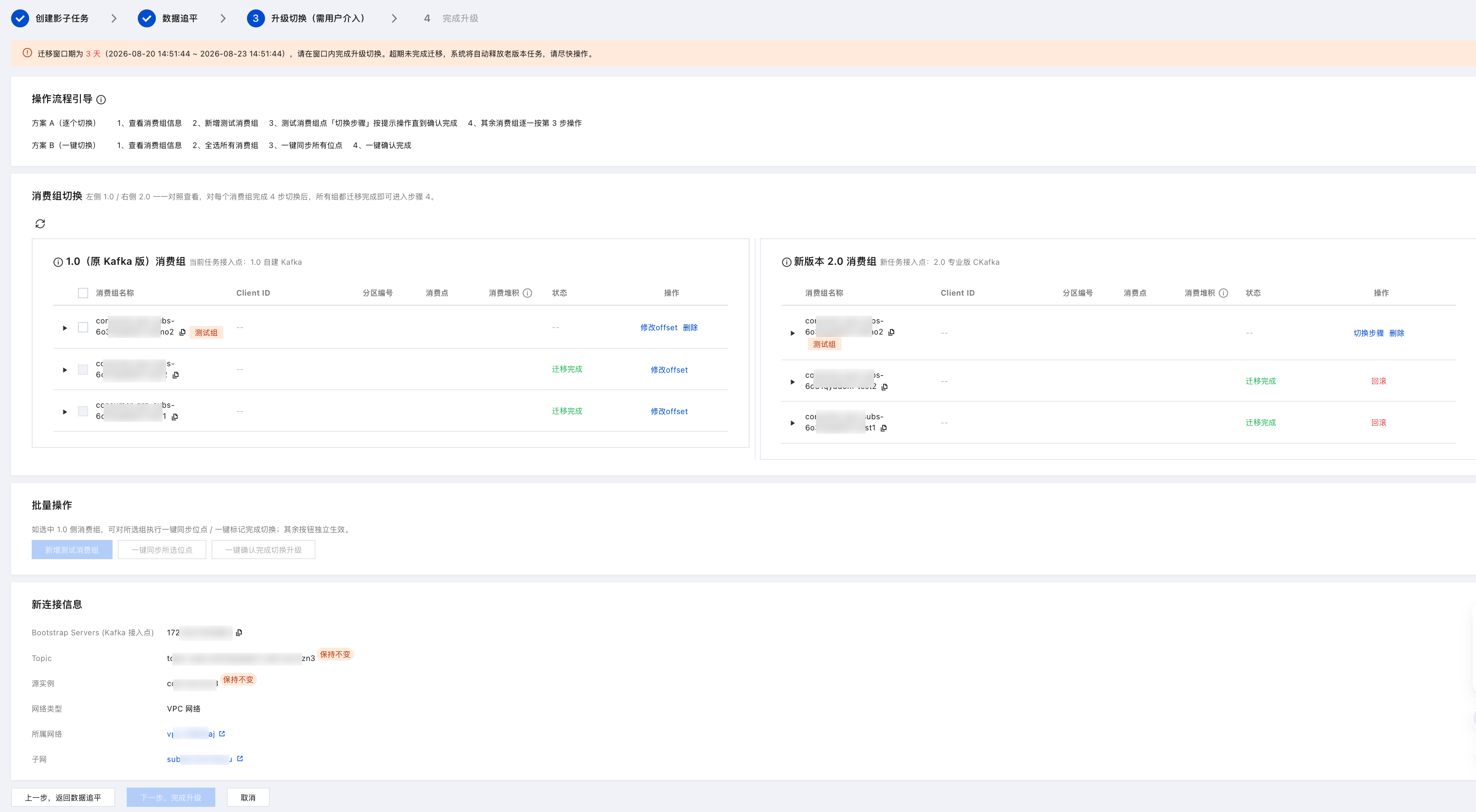
Task: Click 上一步，返回数据追平 button
Action: tap(63, 798)
